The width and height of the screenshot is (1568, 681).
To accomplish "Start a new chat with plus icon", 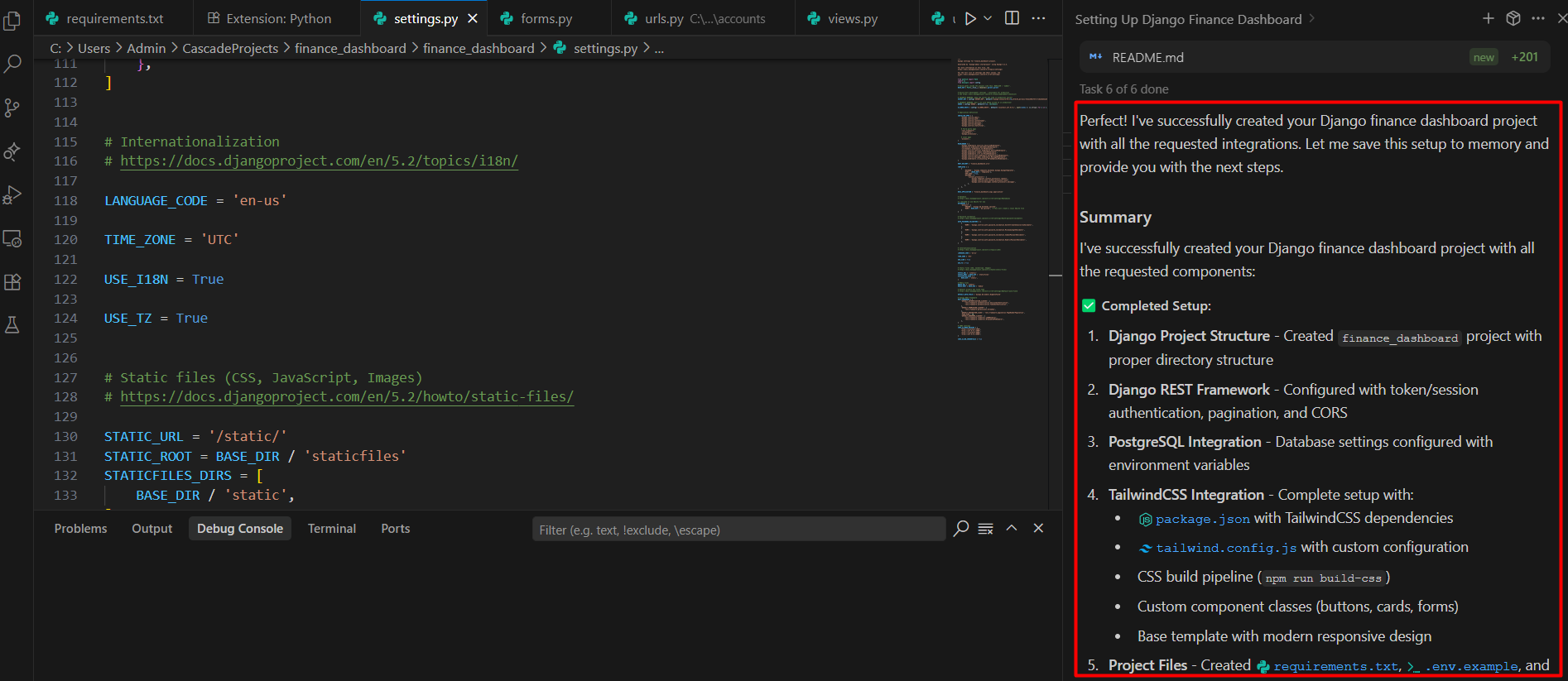I will pyautogui.click(x=1488, y=18).
